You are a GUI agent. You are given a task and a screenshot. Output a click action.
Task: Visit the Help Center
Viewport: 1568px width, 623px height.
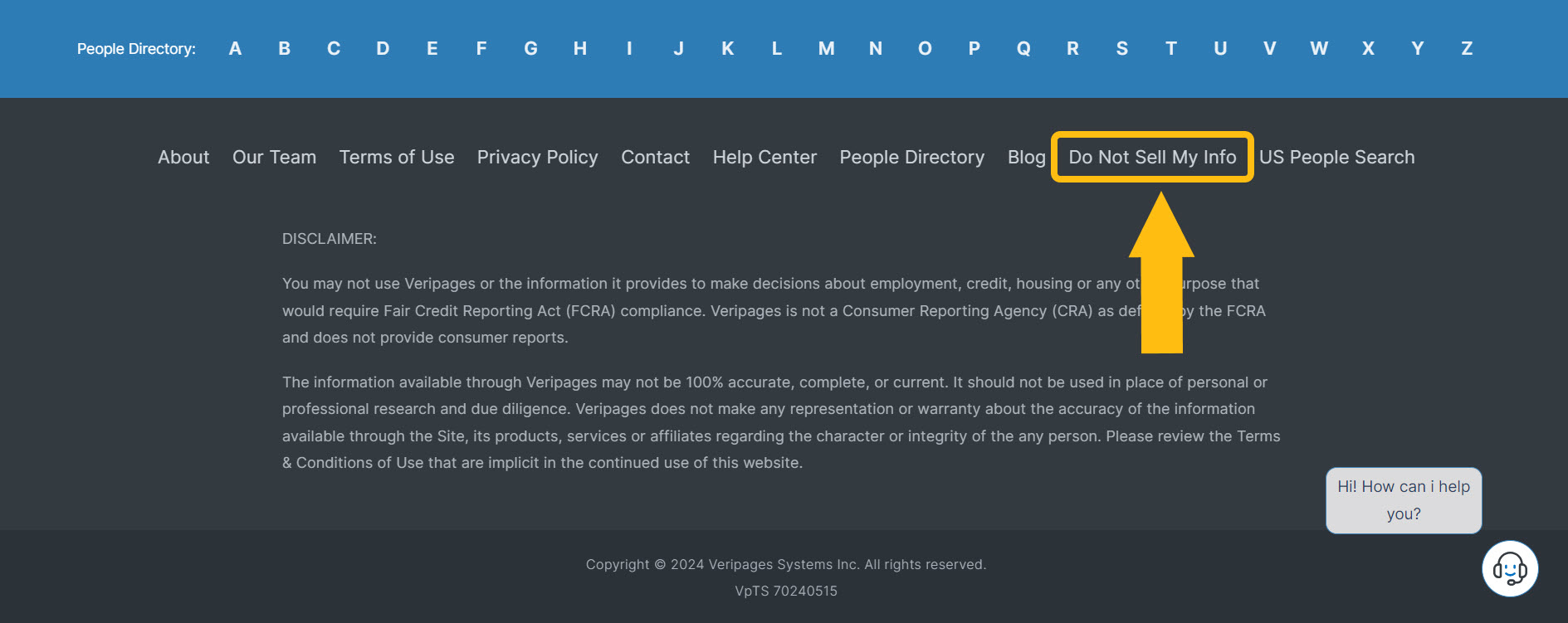pos(764,157)
